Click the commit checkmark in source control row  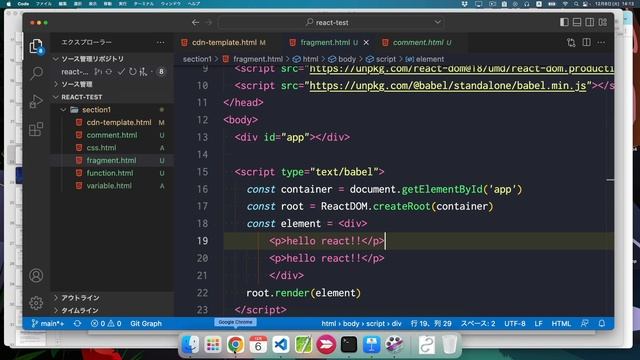(x=121, y=72)
